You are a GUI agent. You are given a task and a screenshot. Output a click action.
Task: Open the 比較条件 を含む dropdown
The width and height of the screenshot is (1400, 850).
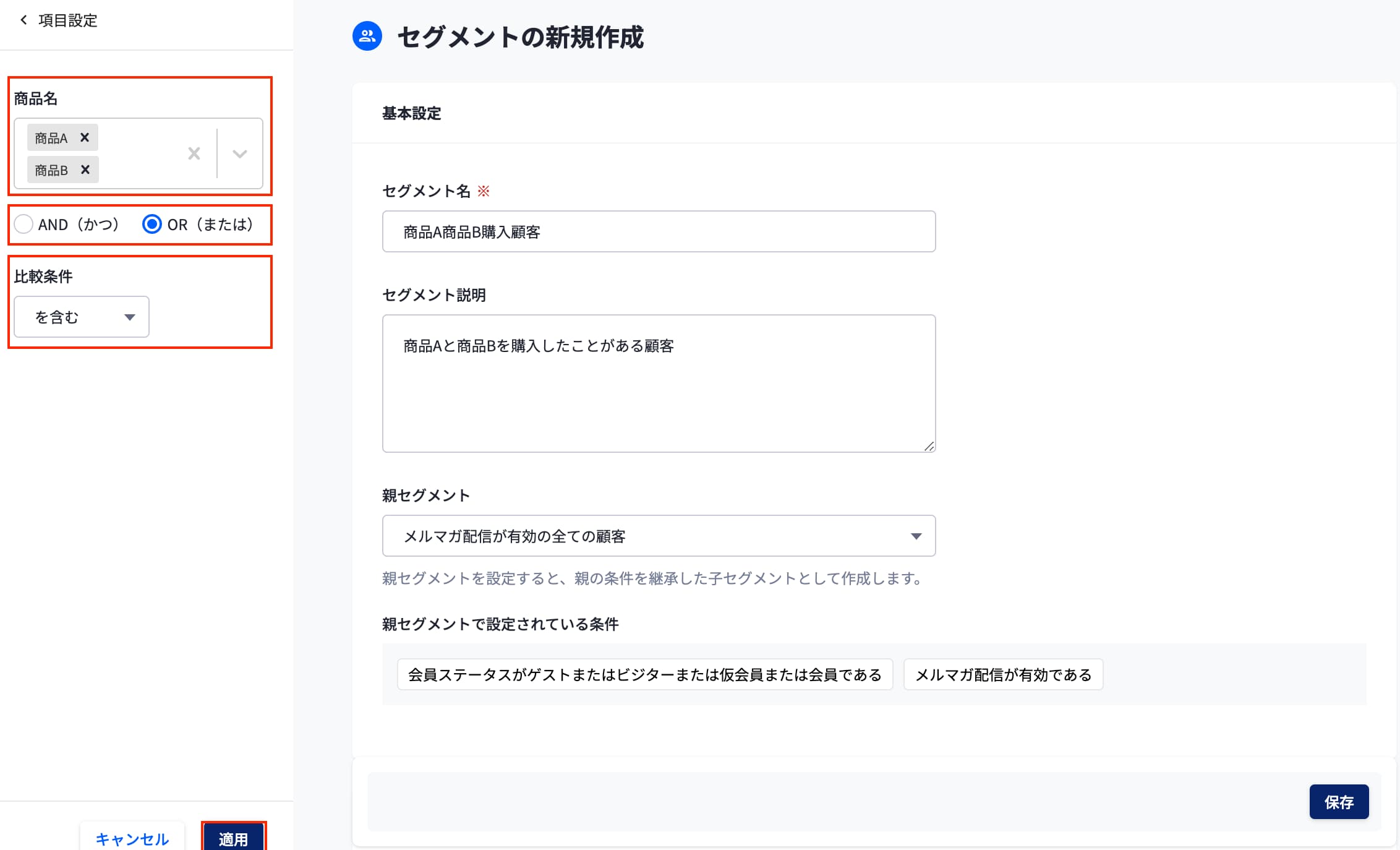82,317
